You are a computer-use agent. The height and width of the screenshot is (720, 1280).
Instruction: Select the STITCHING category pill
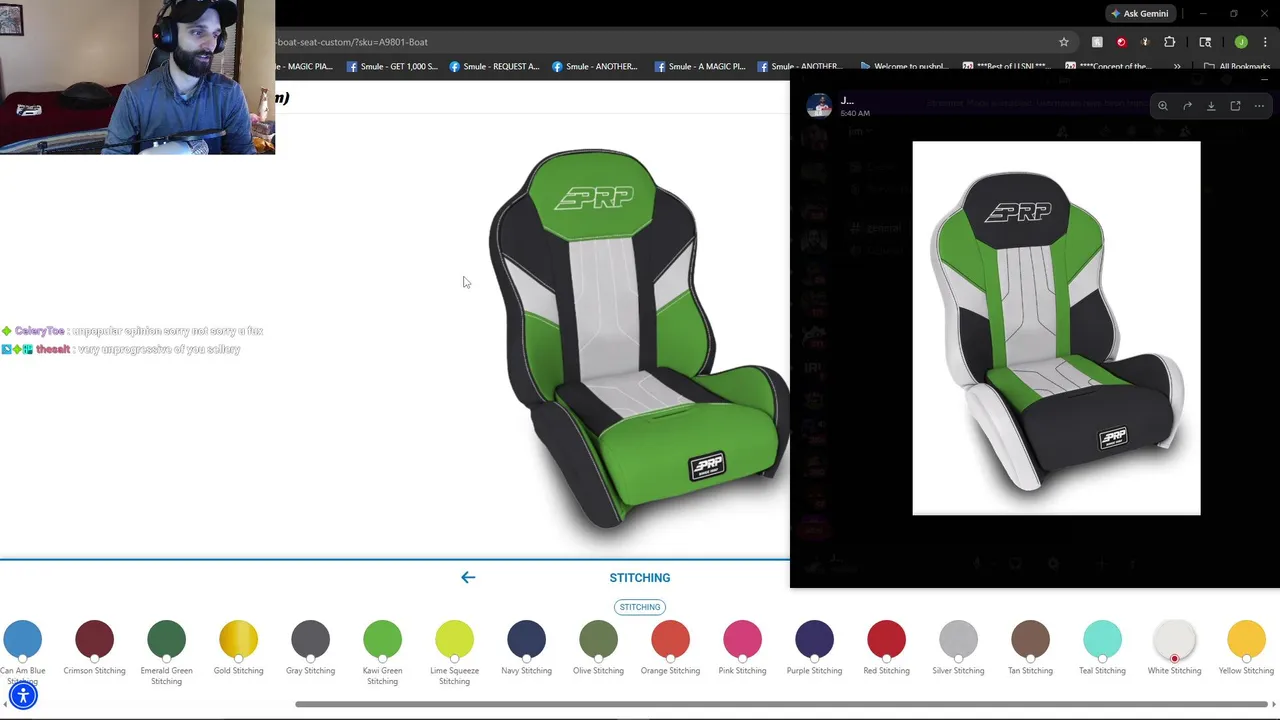pos(640,607)
